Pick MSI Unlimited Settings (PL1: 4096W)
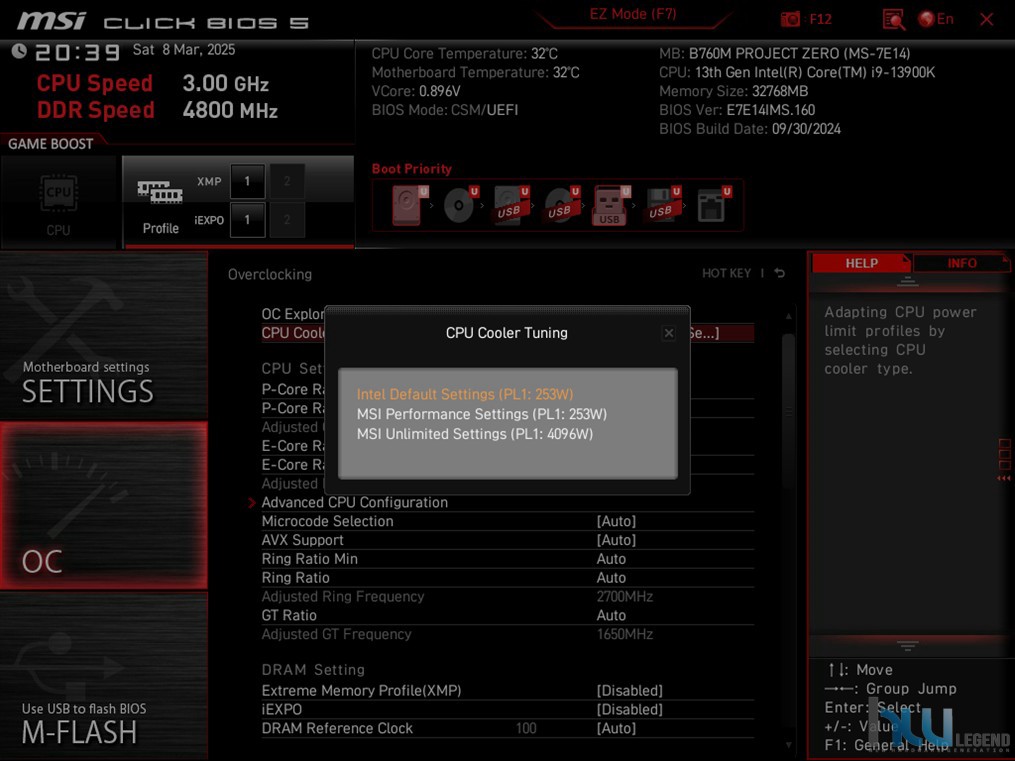 474,434
